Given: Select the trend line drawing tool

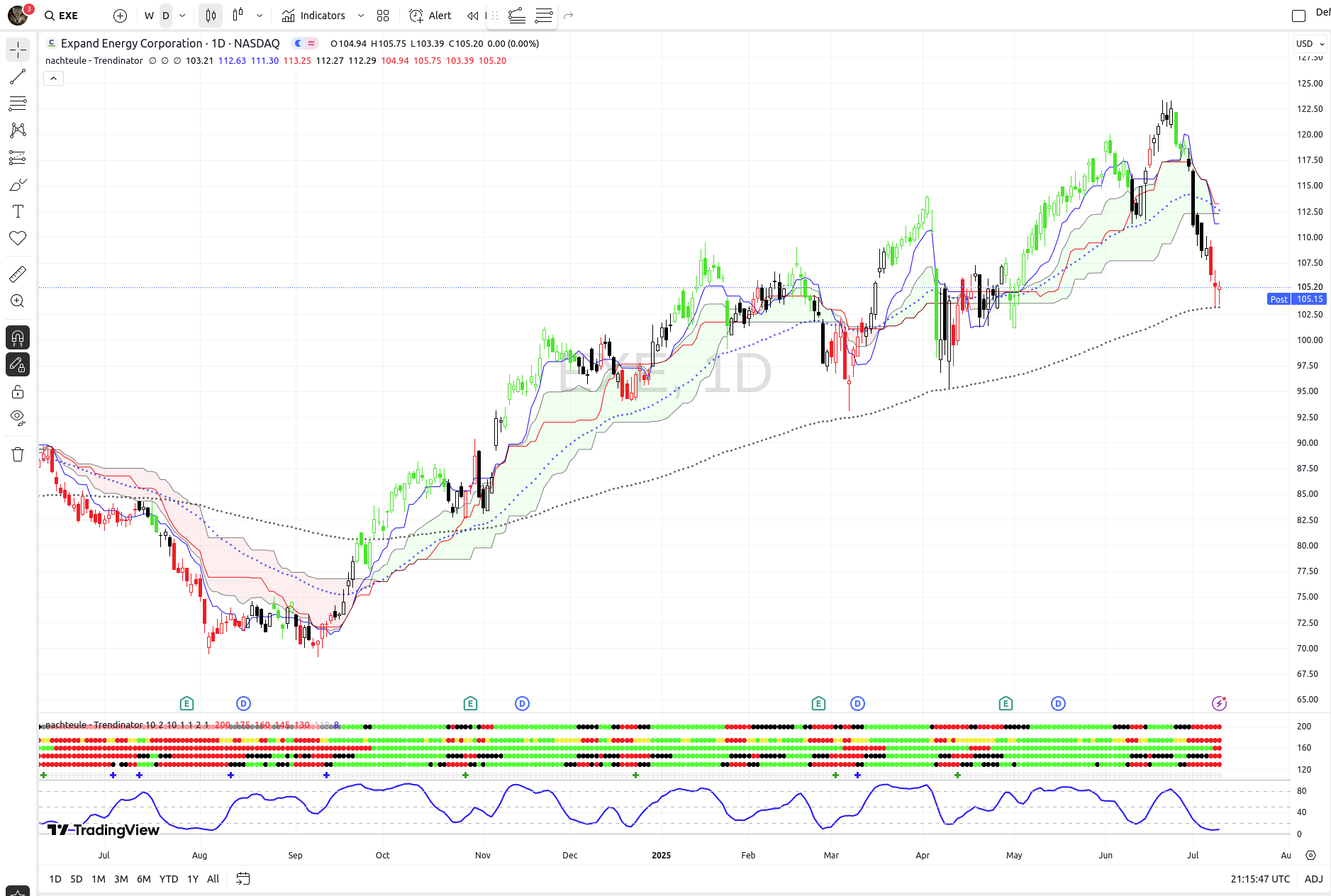Looking at the screenshot, I should click(18, 77).
